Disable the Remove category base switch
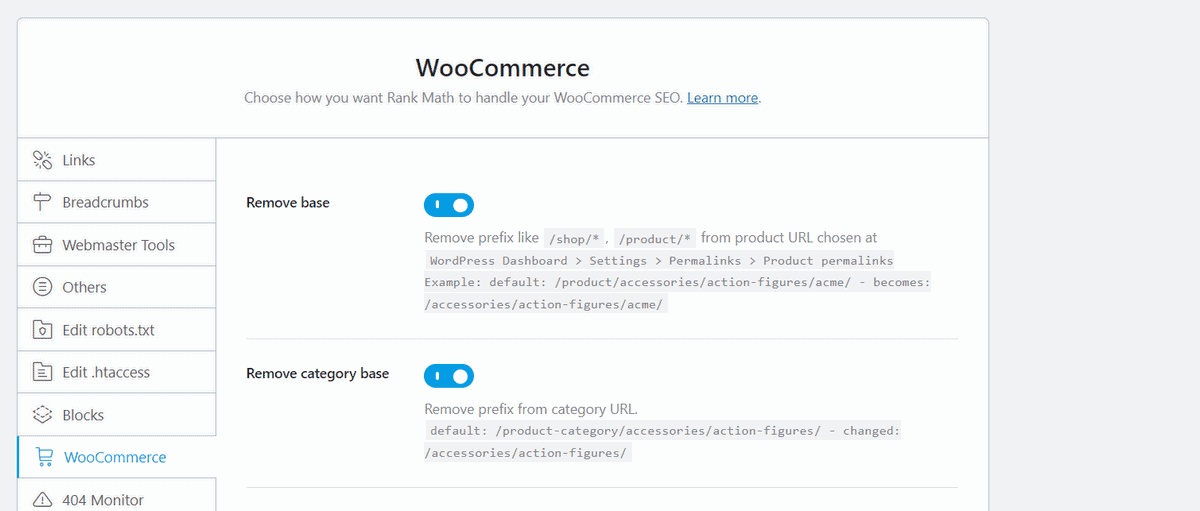 pyautogui.click(x=449, y=376)
